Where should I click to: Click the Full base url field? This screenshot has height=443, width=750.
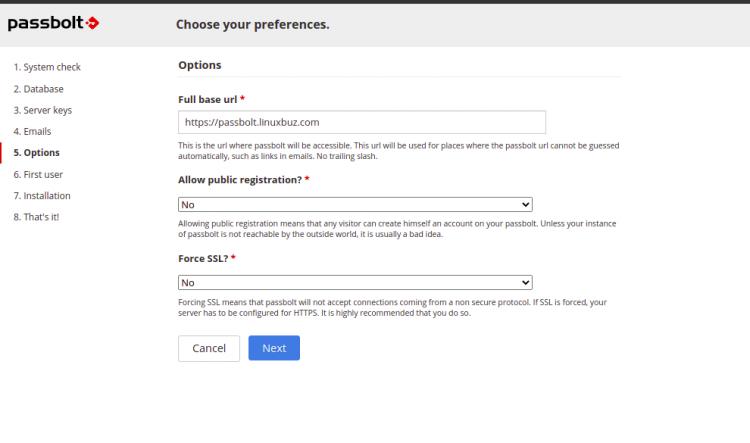click(361, 122)
